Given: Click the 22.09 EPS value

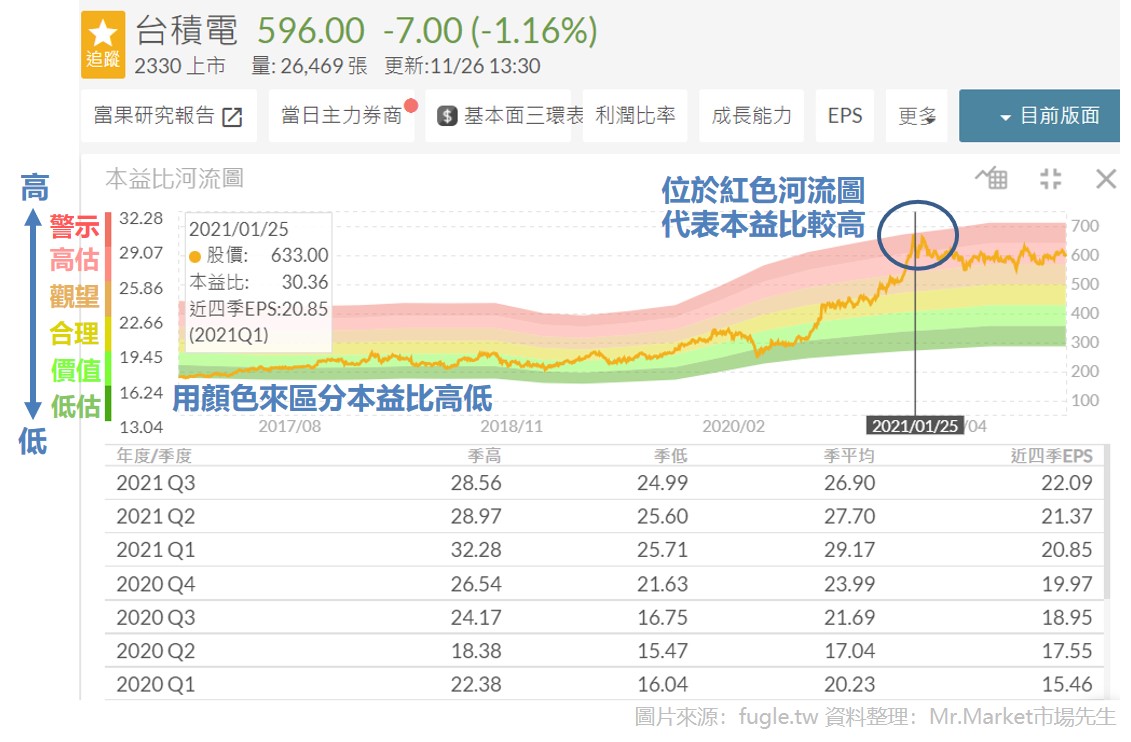Looking at the screenshot, I should (1067, 483).
